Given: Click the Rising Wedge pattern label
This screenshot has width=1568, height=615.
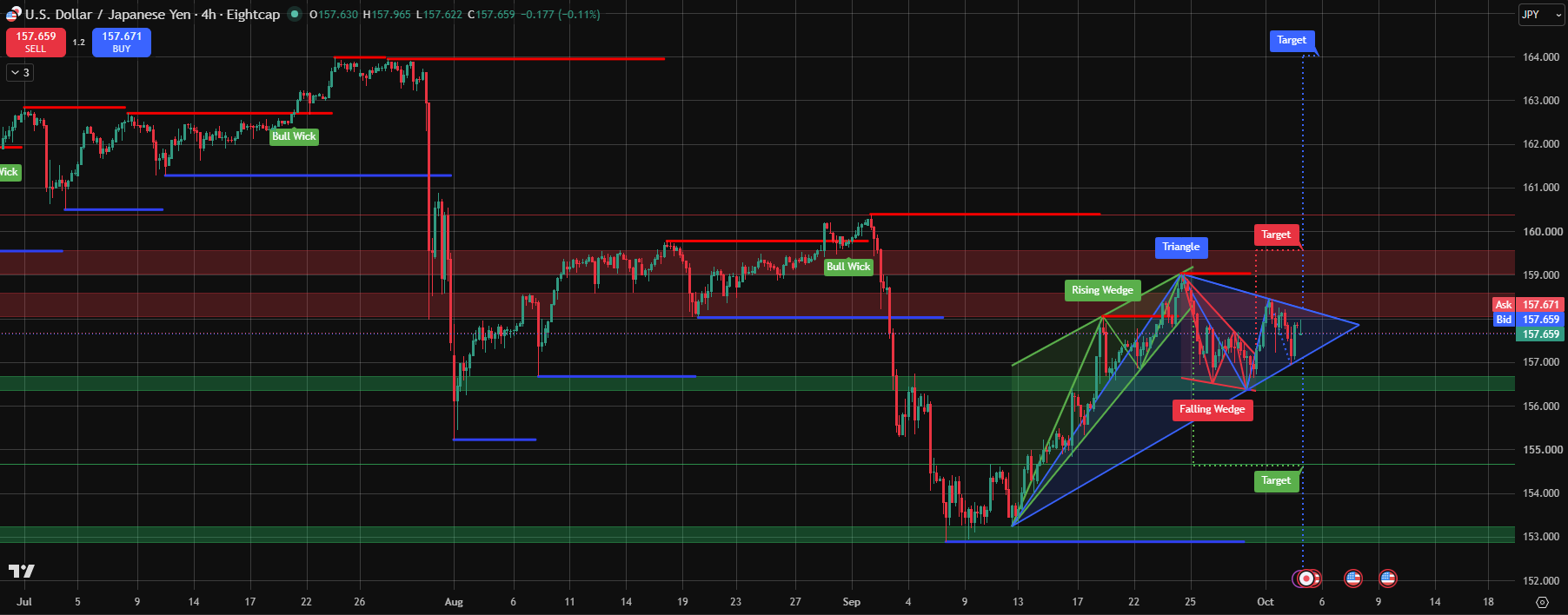Looking at the screenshot, I should (1102, 290).
